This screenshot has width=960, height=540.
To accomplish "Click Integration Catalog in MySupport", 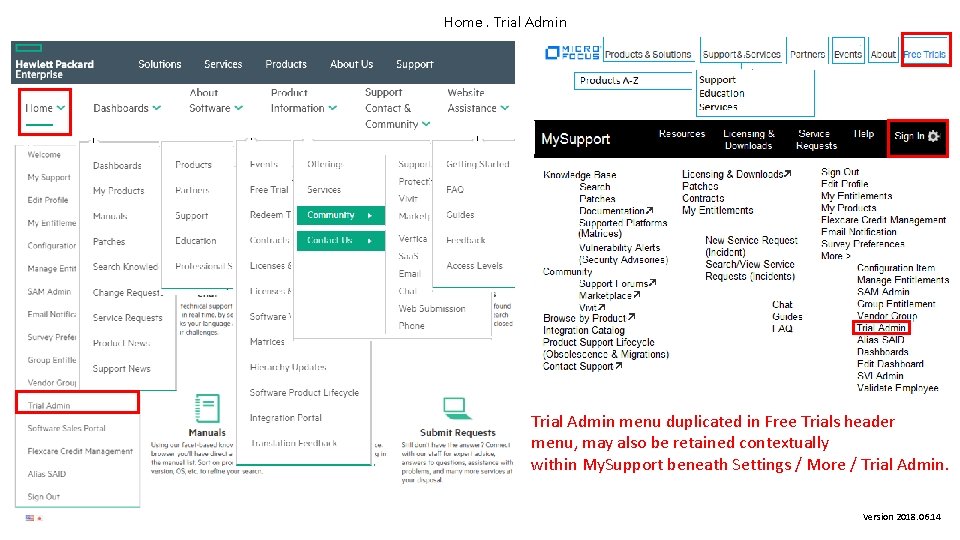I will coord(584,330).
